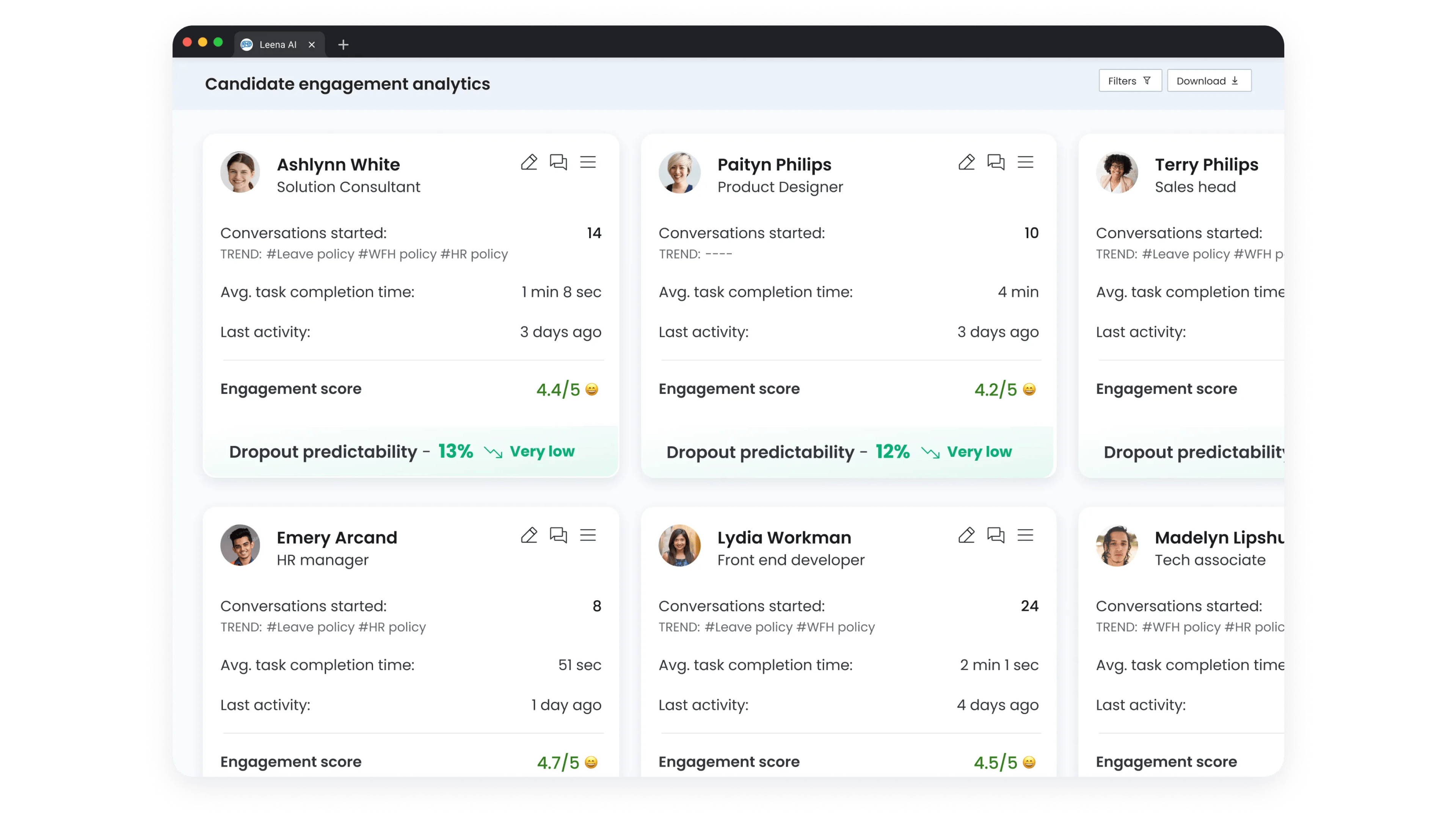This screenshot has height=819, width=1456.
Task: Open list menu on Paityn Philips card
Action: pyautogui.click(x=1025, y=162)
